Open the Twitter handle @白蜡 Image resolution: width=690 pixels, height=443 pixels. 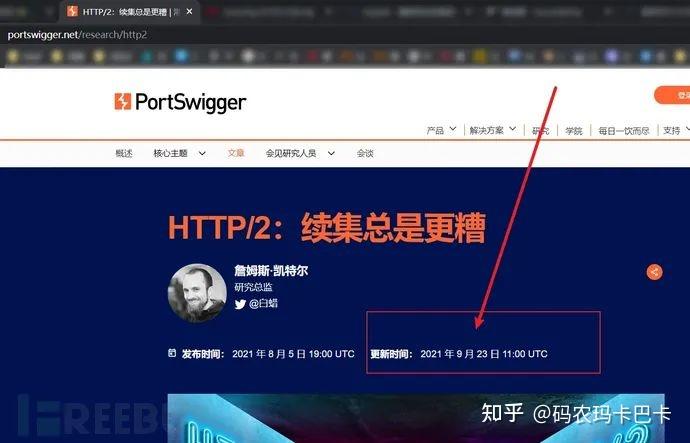pos(263,304)
